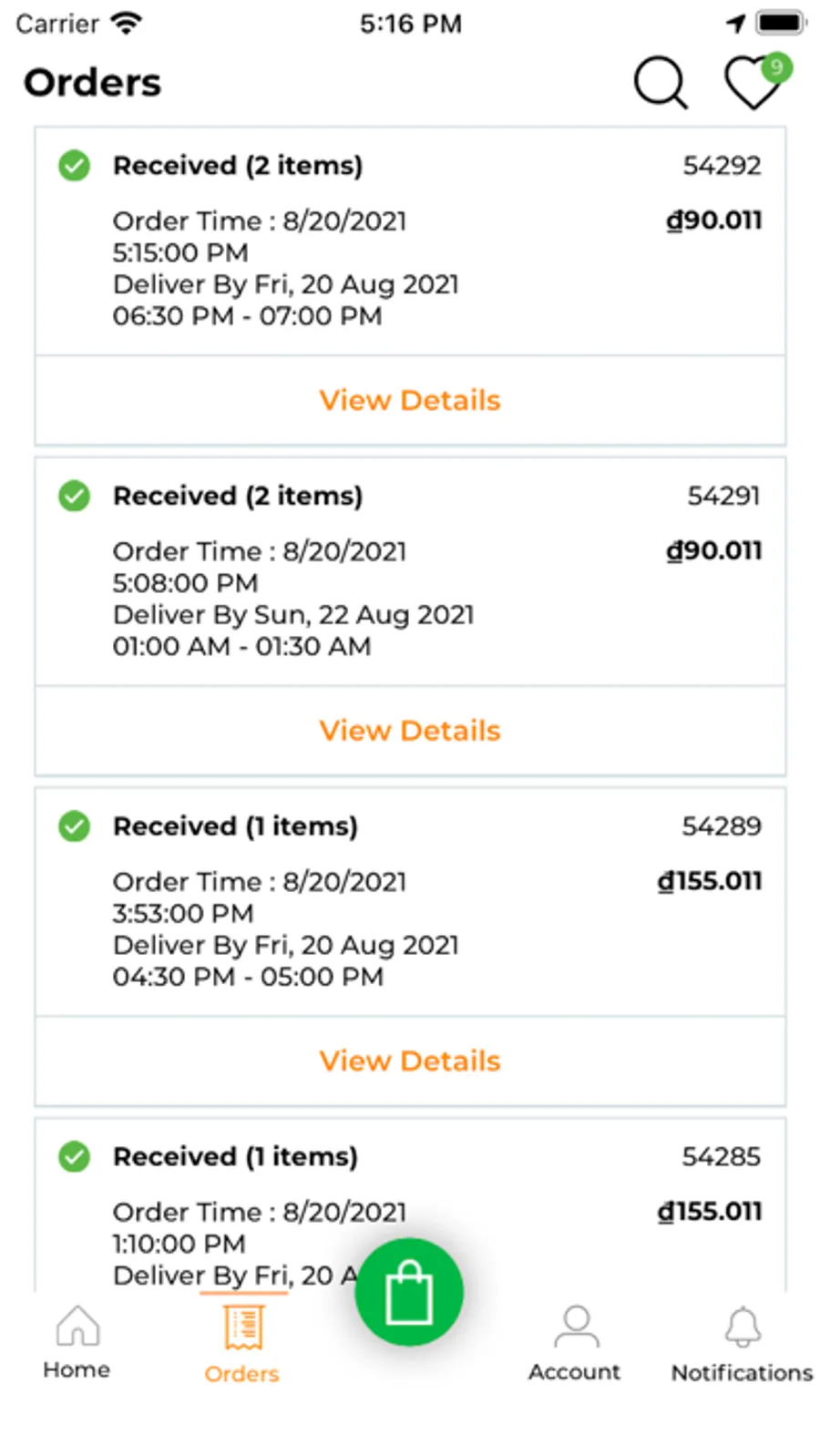The width and height of the screenshot is (820, 1456).
Task: Click green checkmark on order 54292
Action: [x=75, y=166]
